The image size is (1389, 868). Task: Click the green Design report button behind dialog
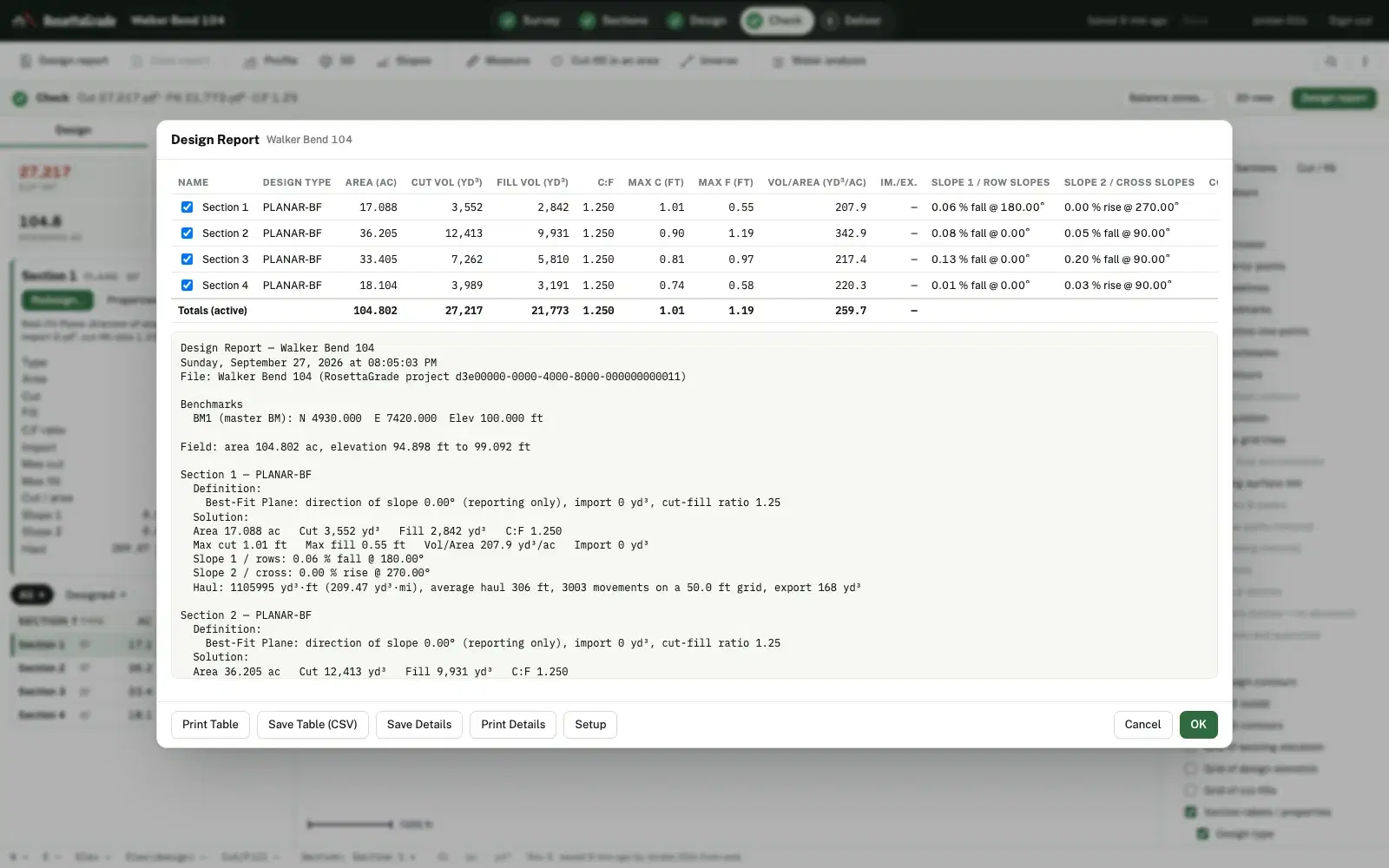(1333, 98)
